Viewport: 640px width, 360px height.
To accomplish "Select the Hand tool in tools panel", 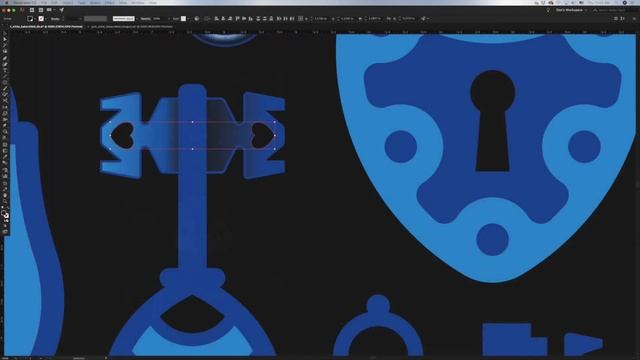I will coord(5,195).
